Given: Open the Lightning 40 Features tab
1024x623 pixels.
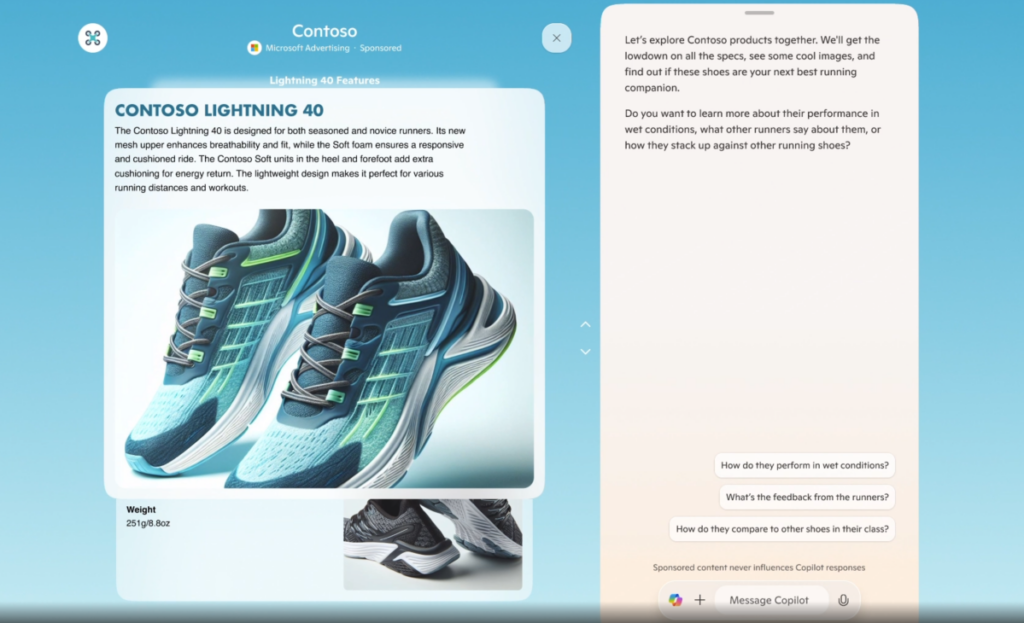Looking at the screenshot, I should pos(325,80).
